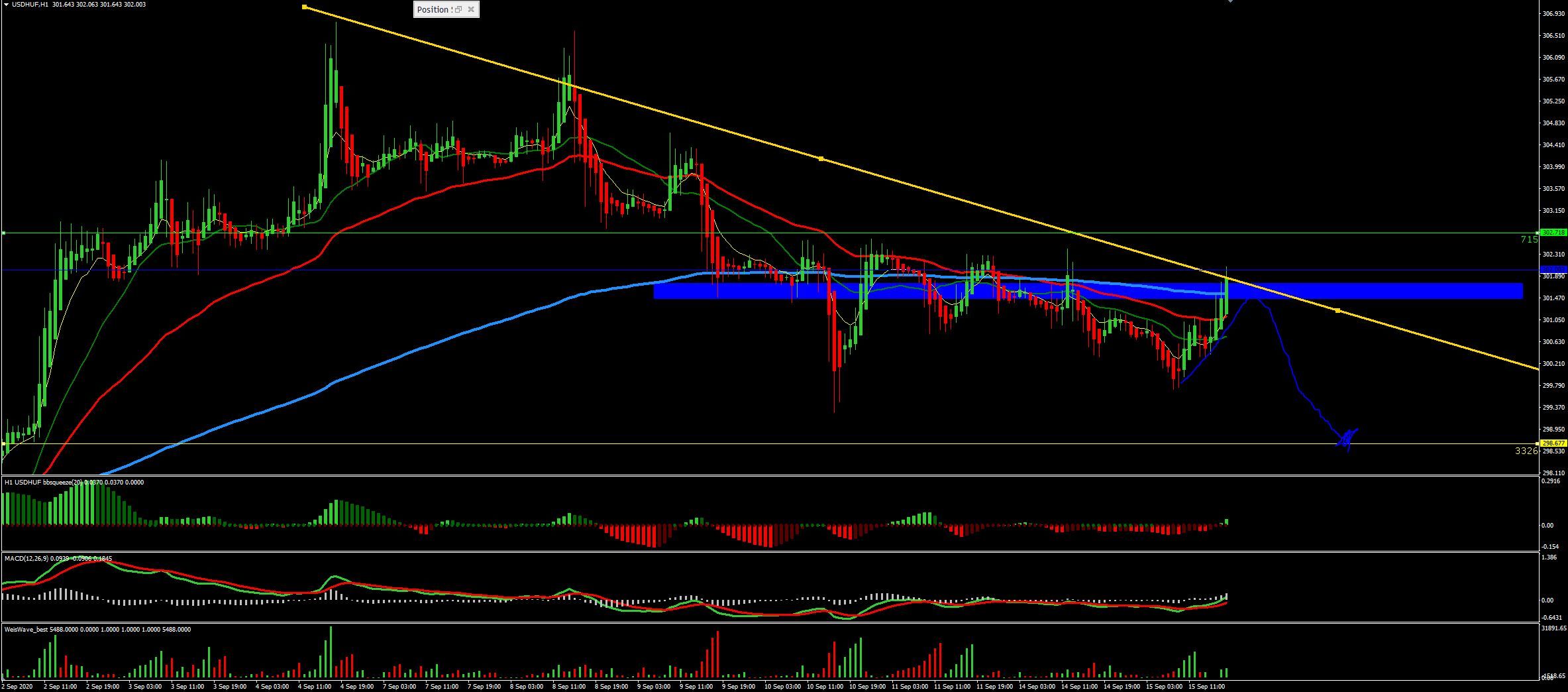Screen dimensions: 1568x692
Task: Select the yellow horizontal line's left handle
Action: tap(3, 443)
